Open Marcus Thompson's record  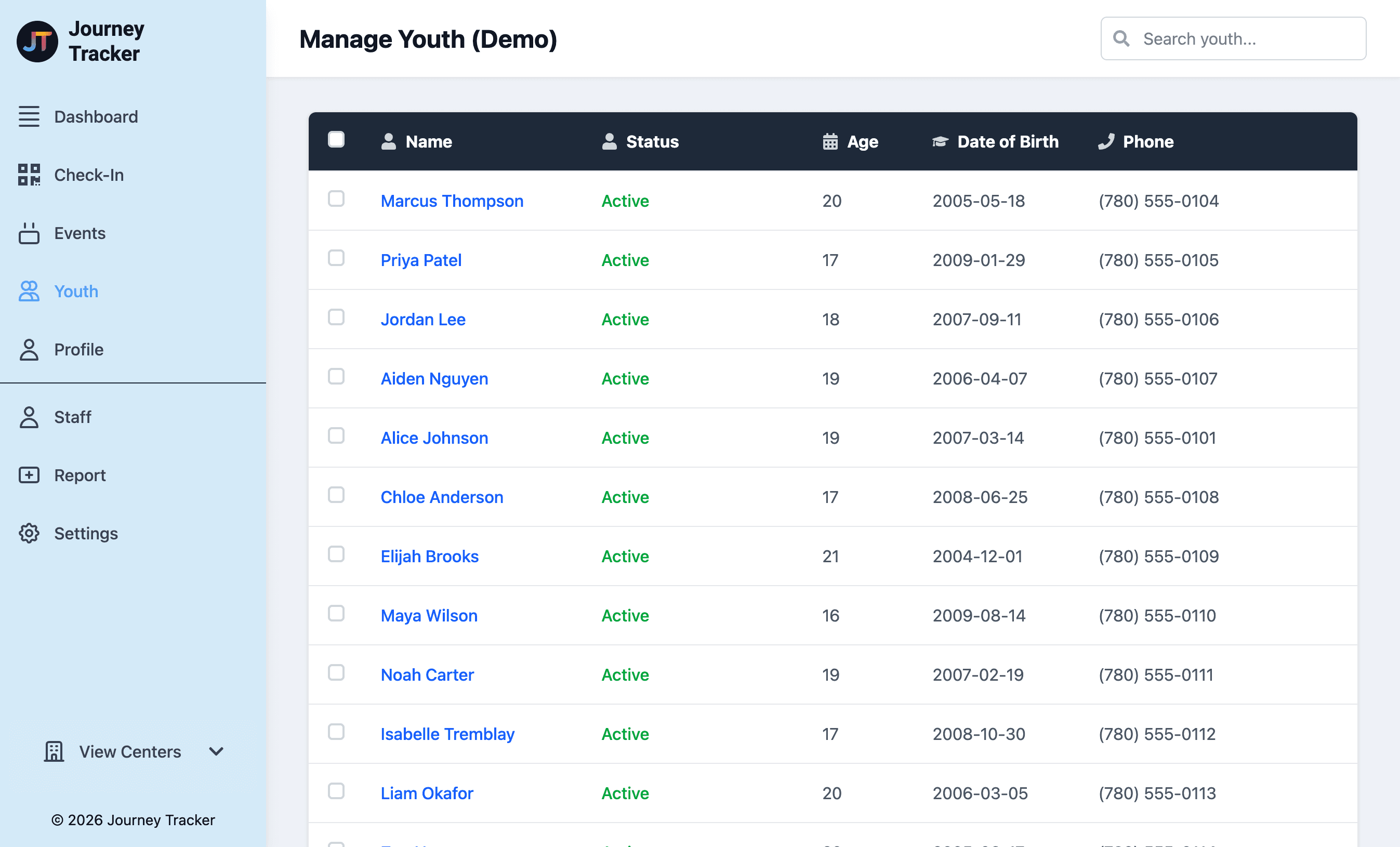[x=452, y=201]
